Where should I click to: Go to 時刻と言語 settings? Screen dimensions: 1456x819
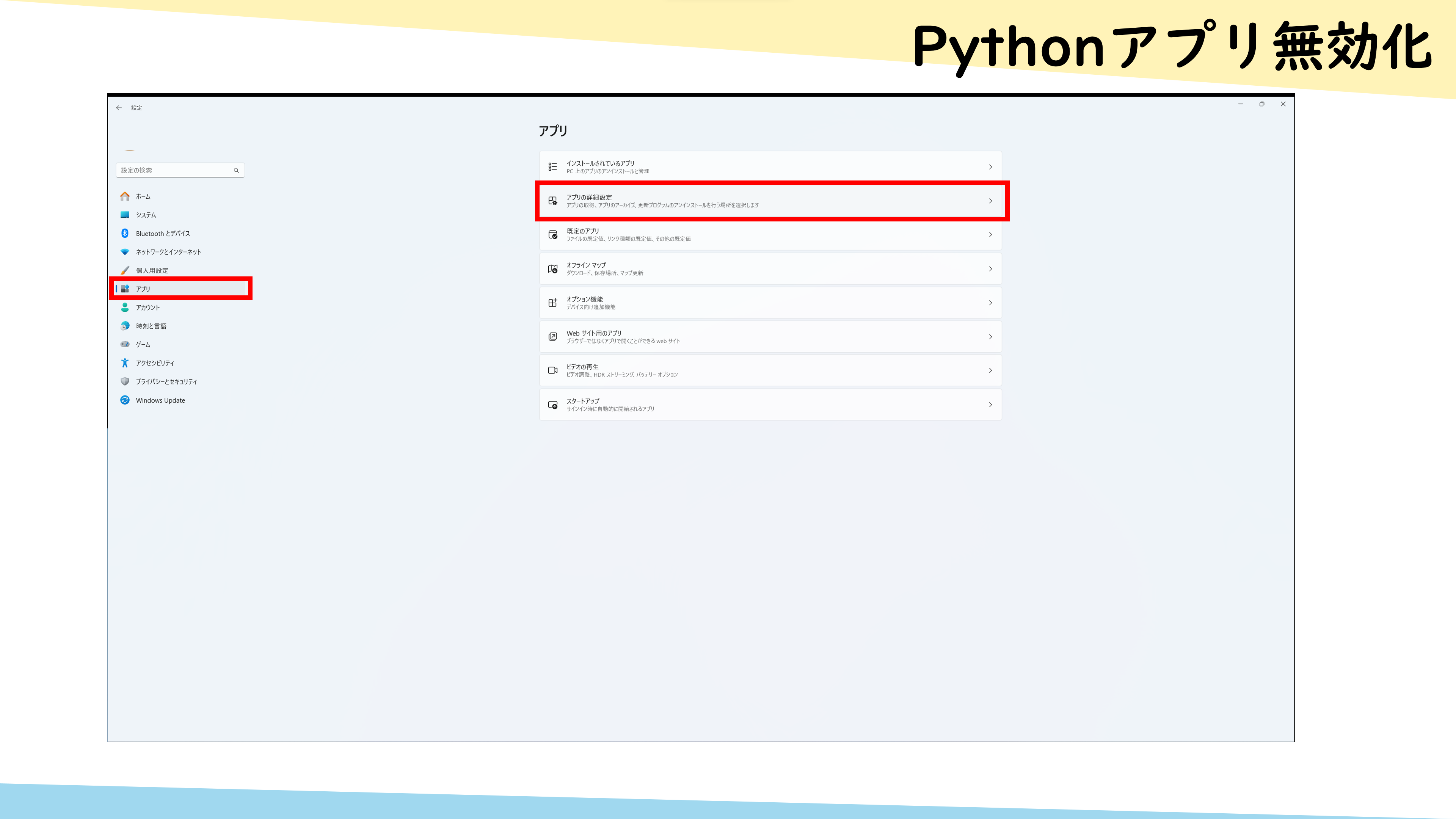coord(180,326)
